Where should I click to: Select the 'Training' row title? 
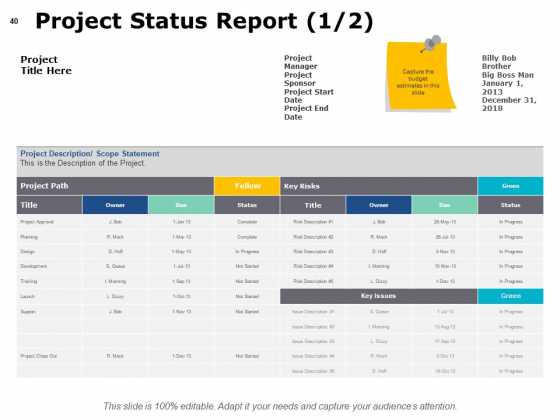coord(29,281)
